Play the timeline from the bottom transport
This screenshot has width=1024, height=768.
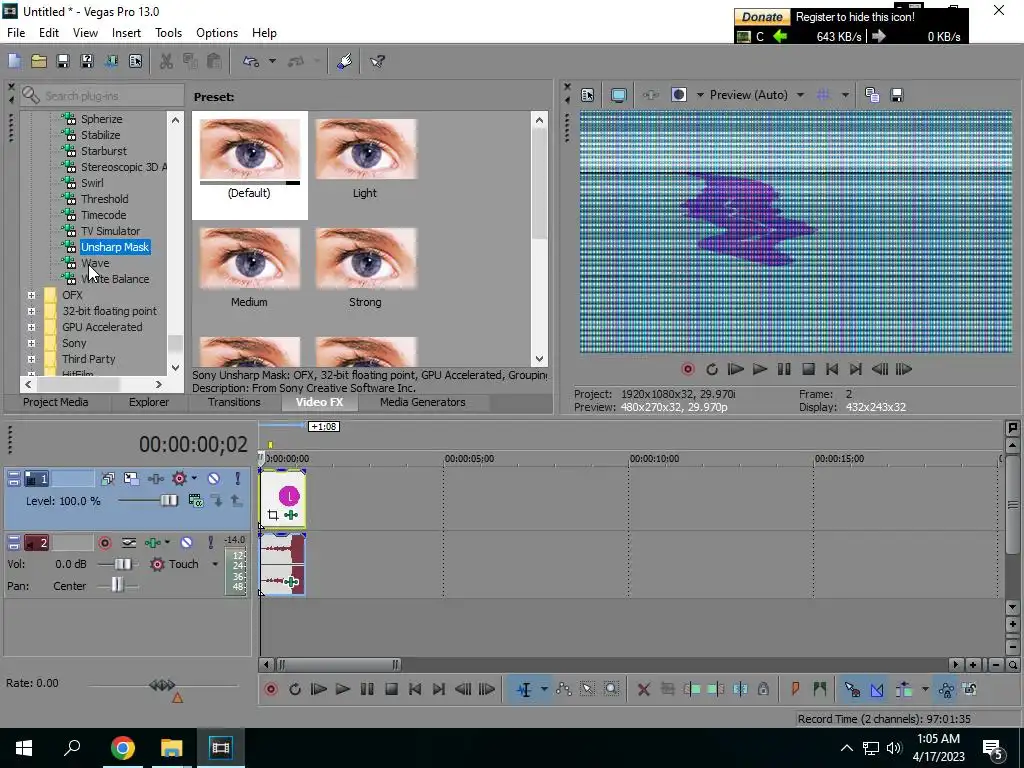tap(342, 690)
